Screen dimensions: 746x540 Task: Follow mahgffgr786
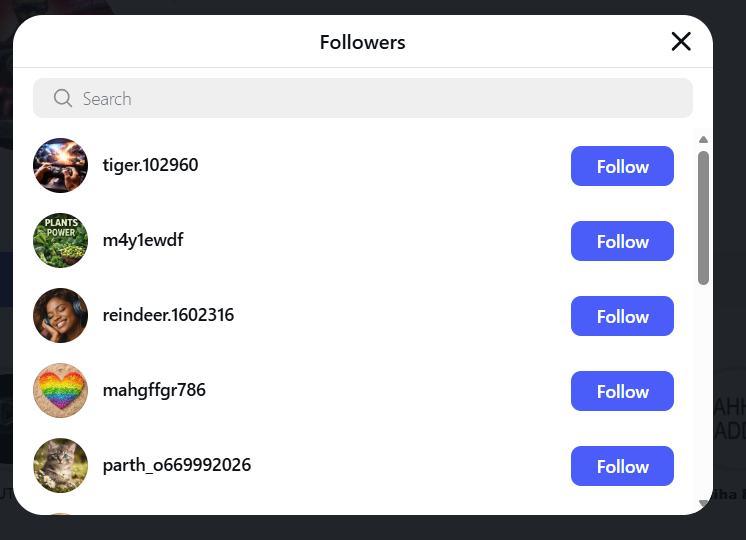pos(622,391)
